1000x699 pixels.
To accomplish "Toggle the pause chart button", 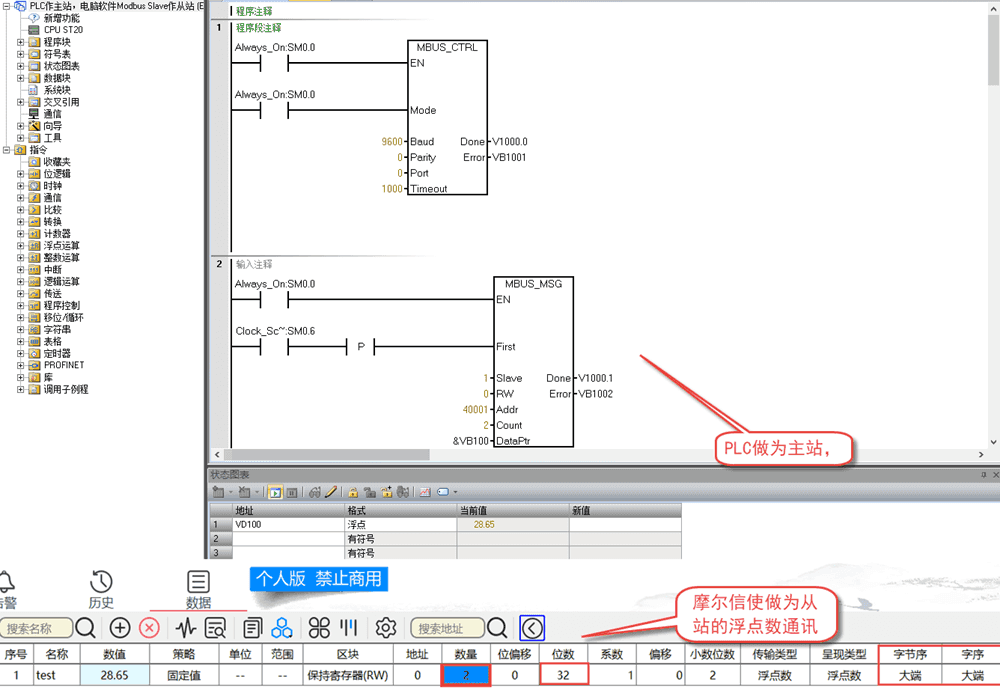I will [x=292, y=492].
